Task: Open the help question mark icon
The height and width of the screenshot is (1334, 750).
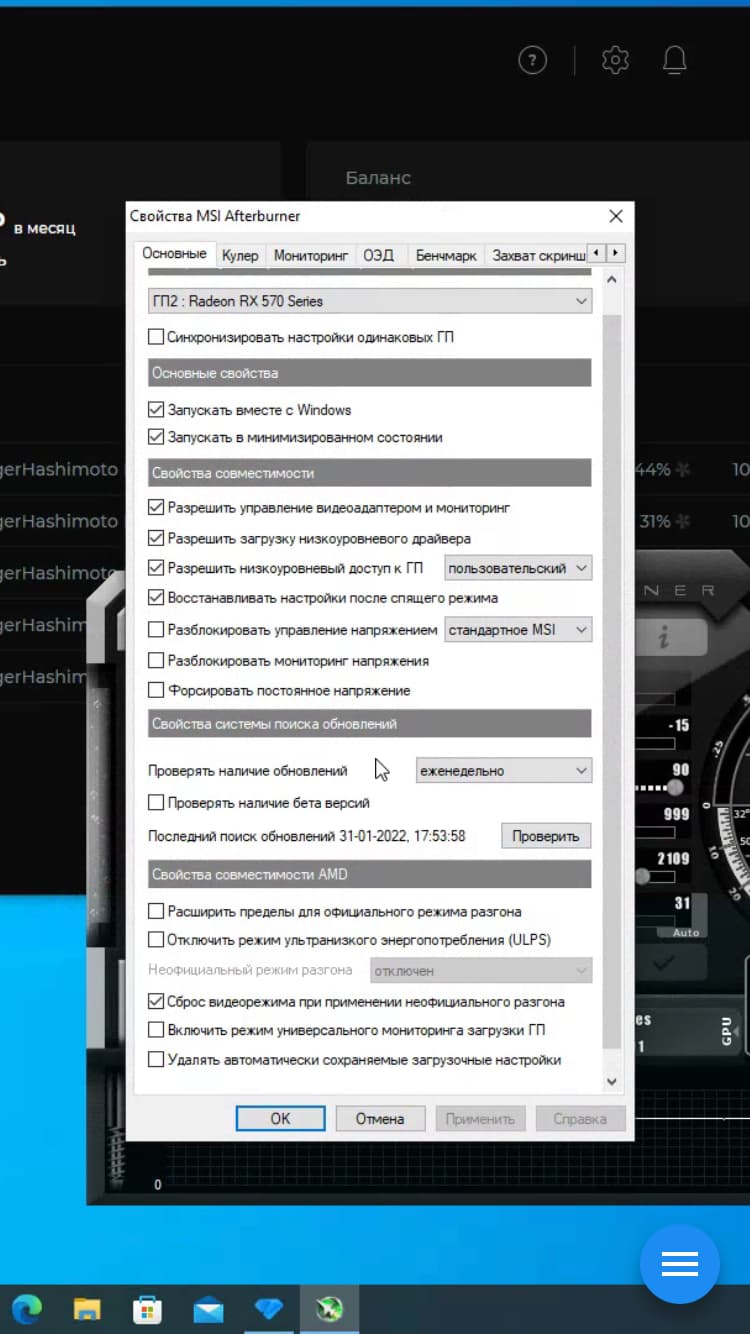Action: pyautogui.click(x=533, y=60)
